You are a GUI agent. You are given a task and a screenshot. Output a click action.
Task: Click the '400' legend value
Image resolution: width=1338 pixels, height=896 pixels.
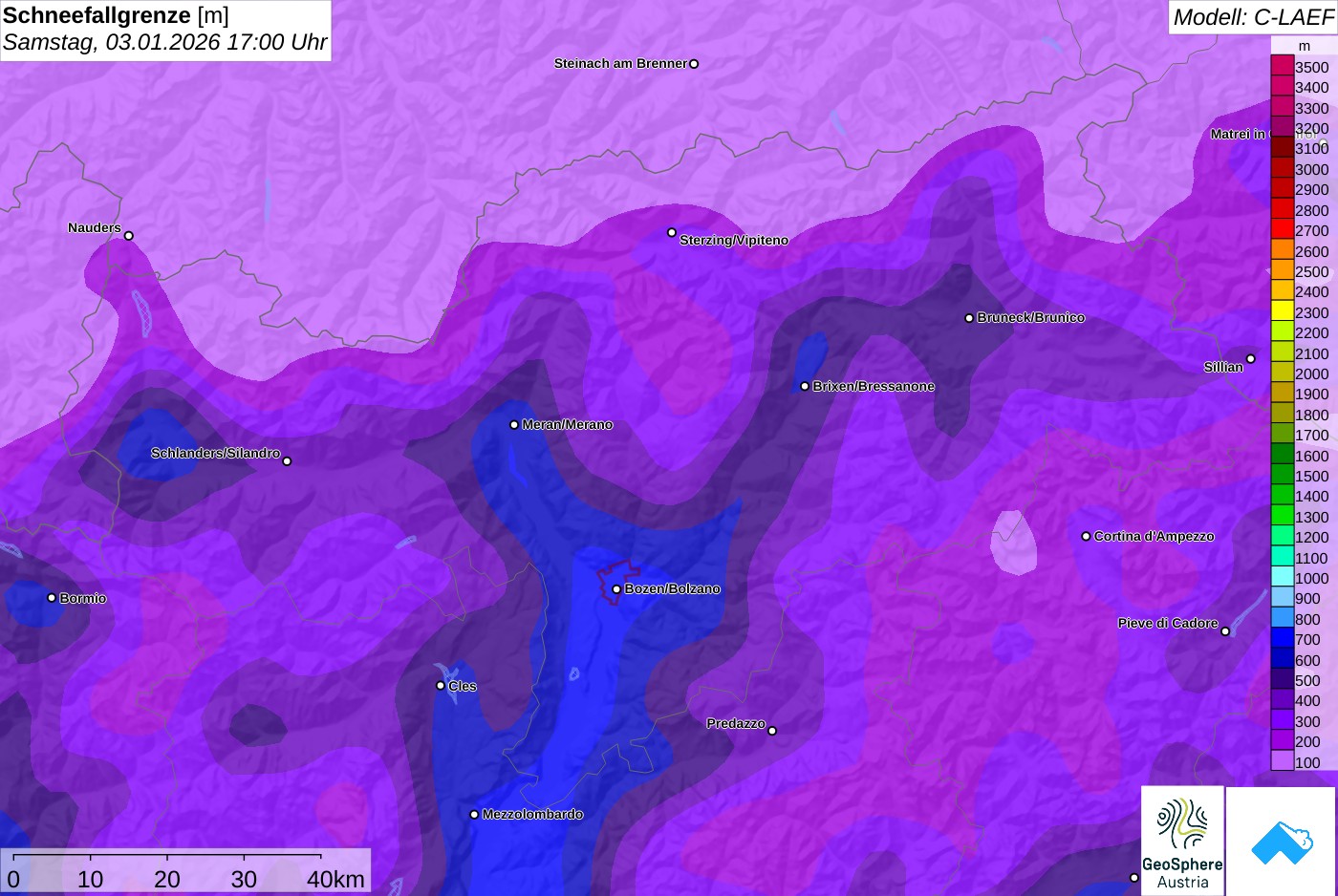[x=1307, y=700]
